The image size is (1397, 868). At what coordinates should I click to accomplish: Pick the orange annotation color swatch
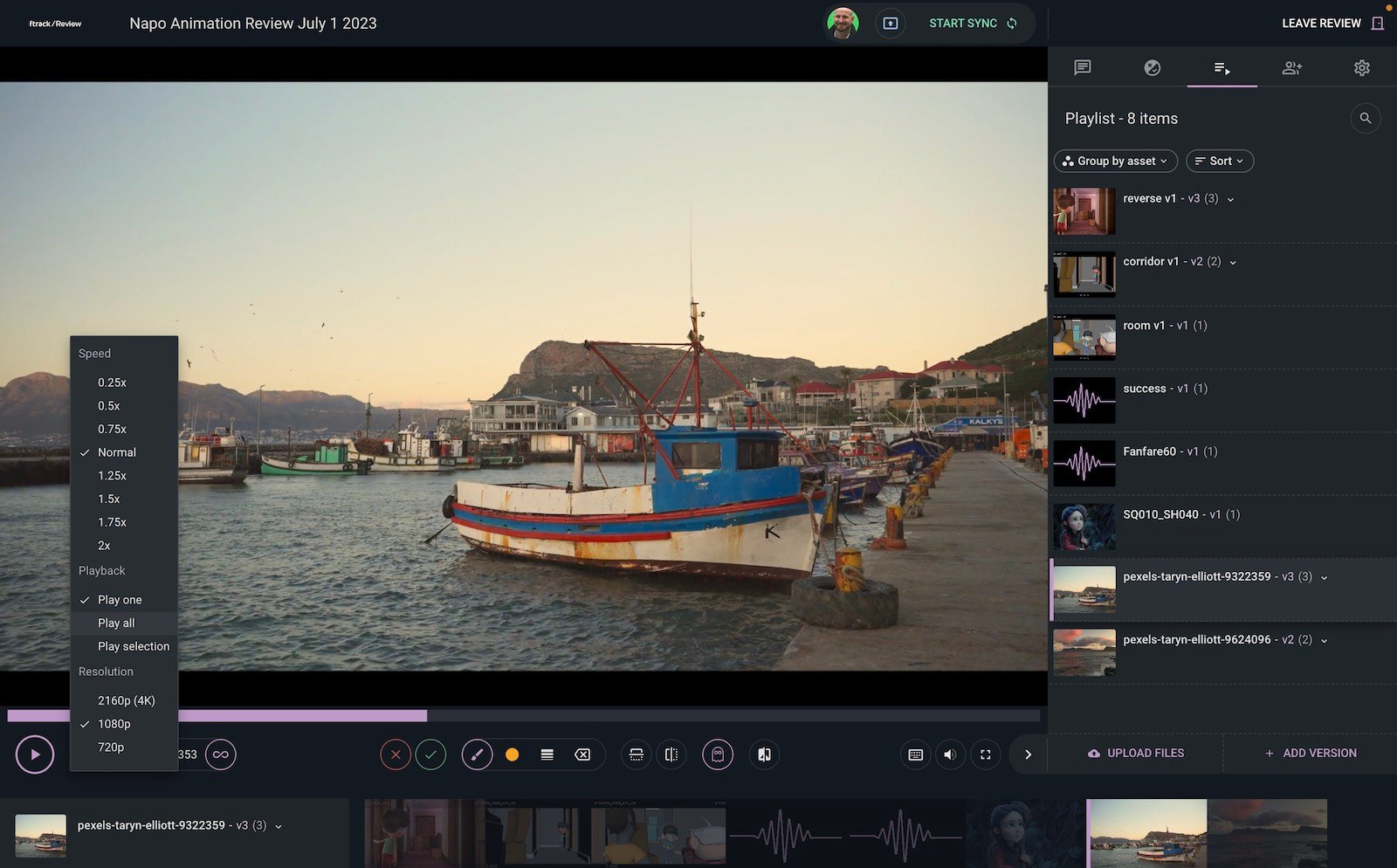513,754
